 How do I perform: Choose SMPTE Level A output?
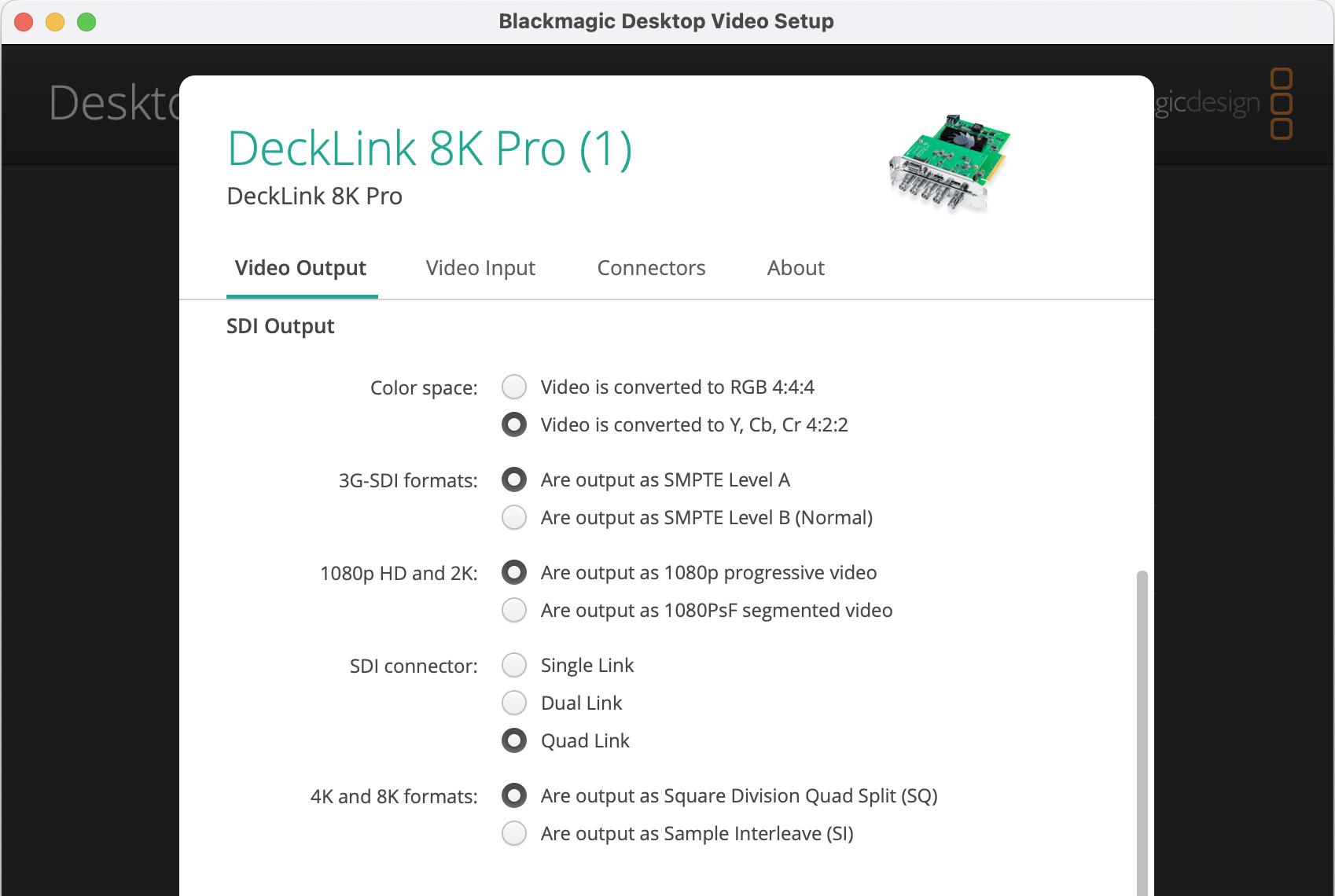[514, 479]
